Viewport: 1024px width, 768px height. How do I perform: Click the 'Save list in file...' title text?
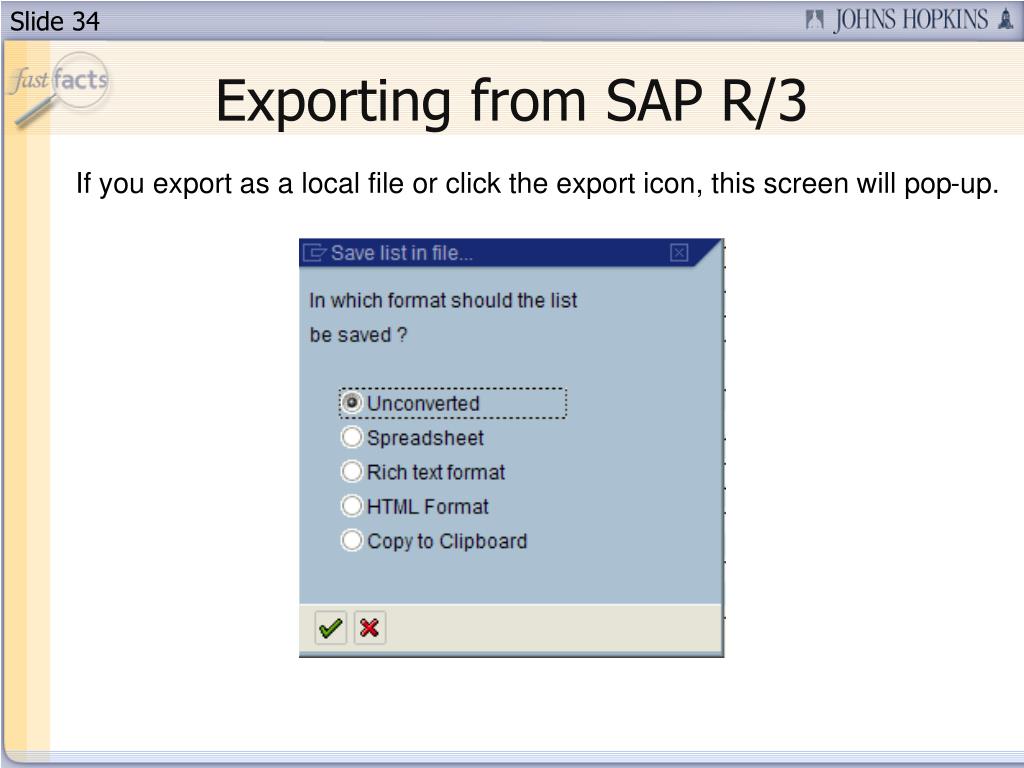pos(402,253)
